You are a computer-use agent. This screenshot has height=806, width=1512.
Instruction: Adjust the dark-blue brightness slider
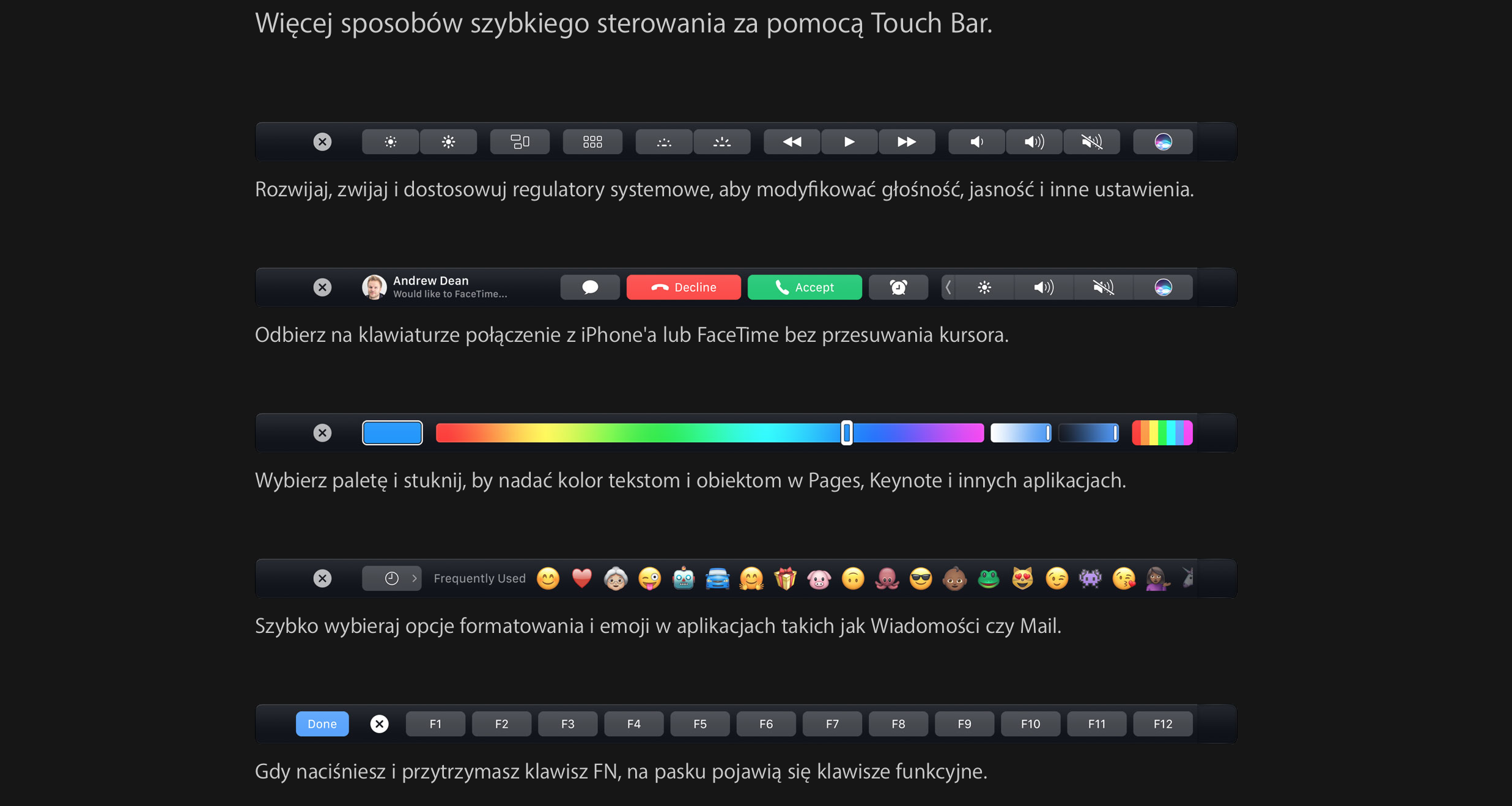pos(1089,433)
